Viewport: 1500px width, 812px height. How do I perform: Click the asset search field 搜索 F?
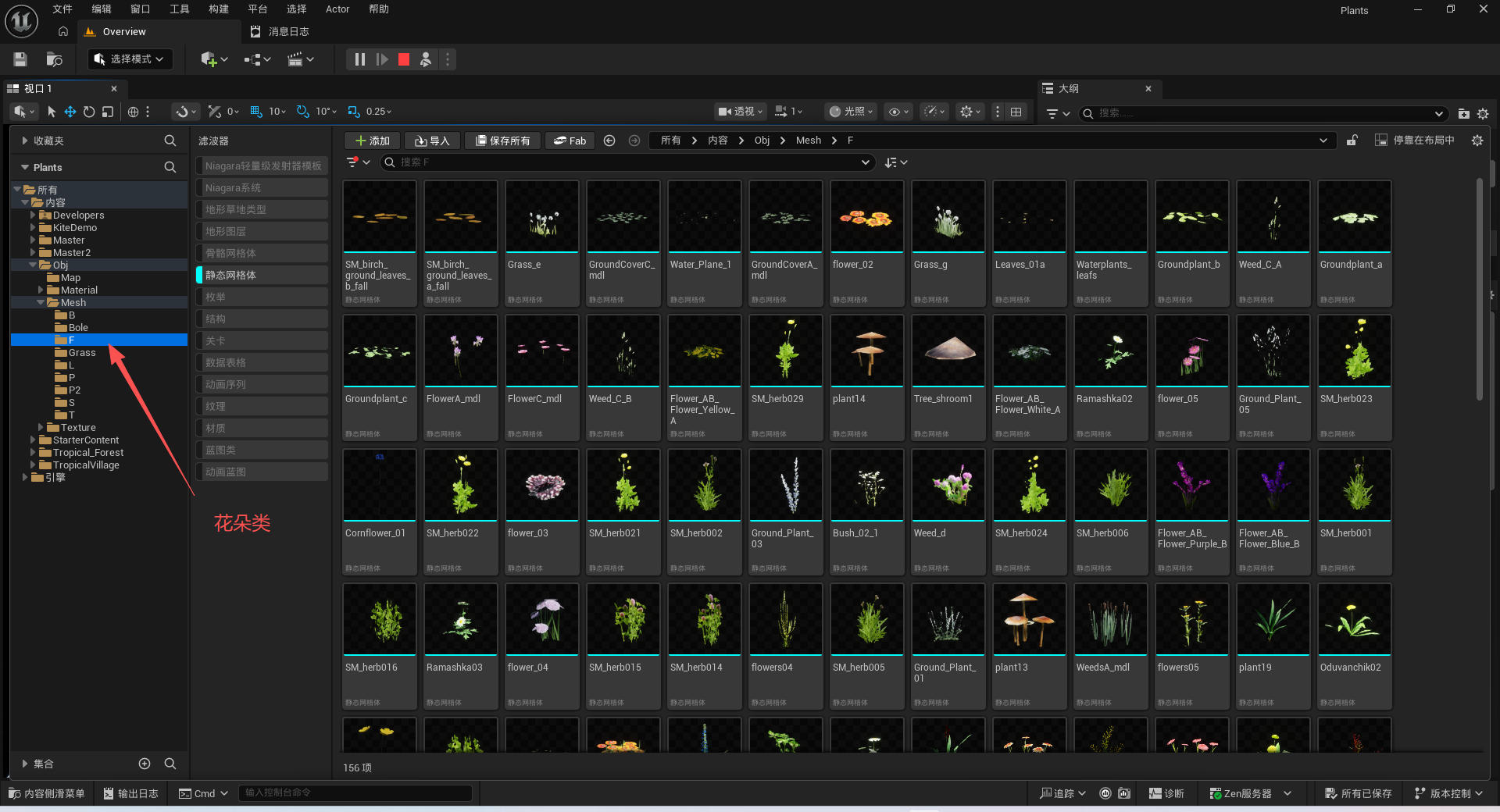(x=626, y=162)
